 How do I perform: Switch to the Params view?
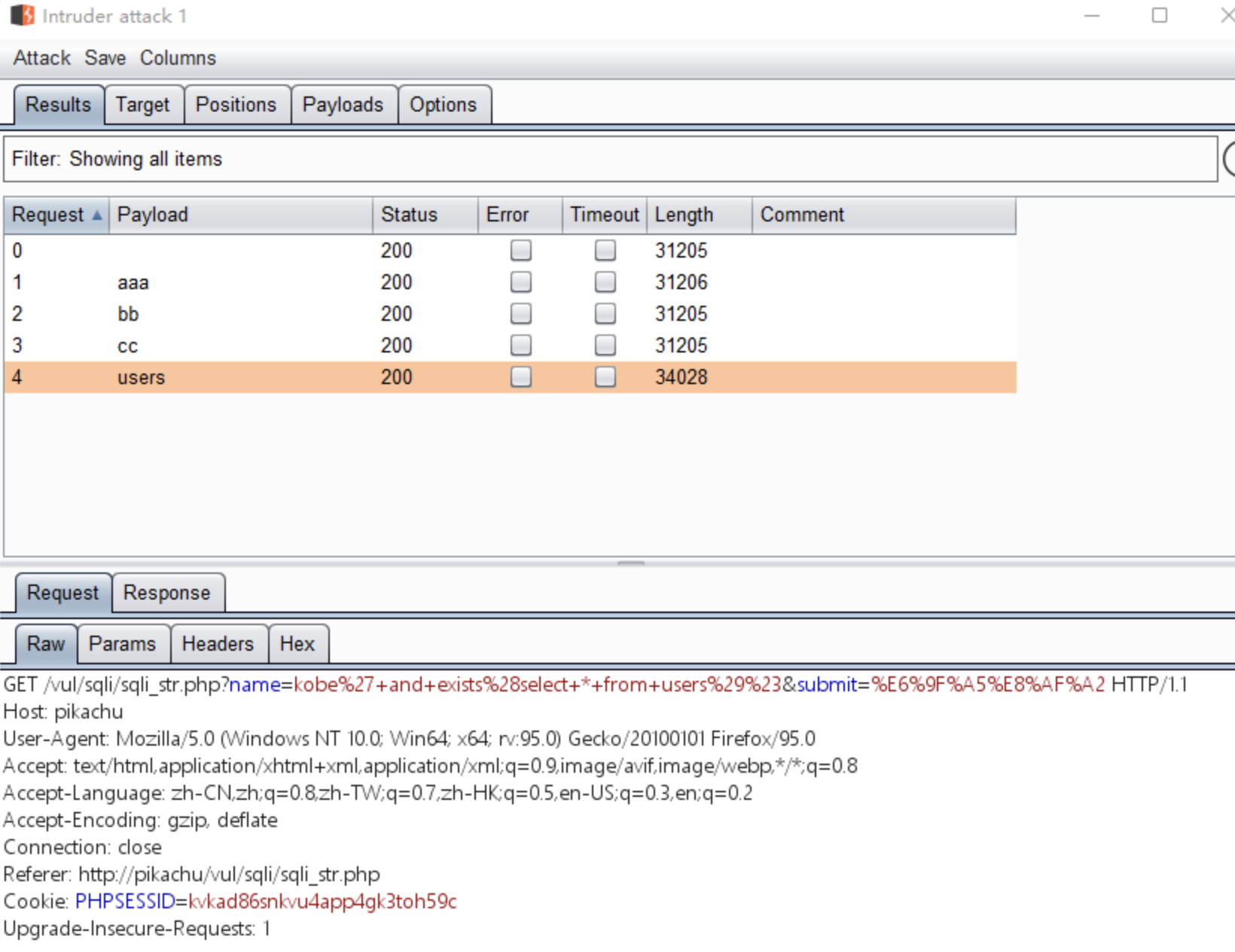[x=123, y=644]
